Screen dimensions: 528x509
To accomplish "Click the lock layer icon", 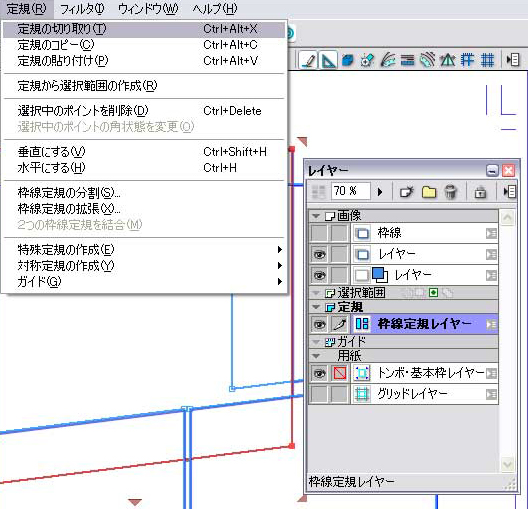I will point(480,193).
